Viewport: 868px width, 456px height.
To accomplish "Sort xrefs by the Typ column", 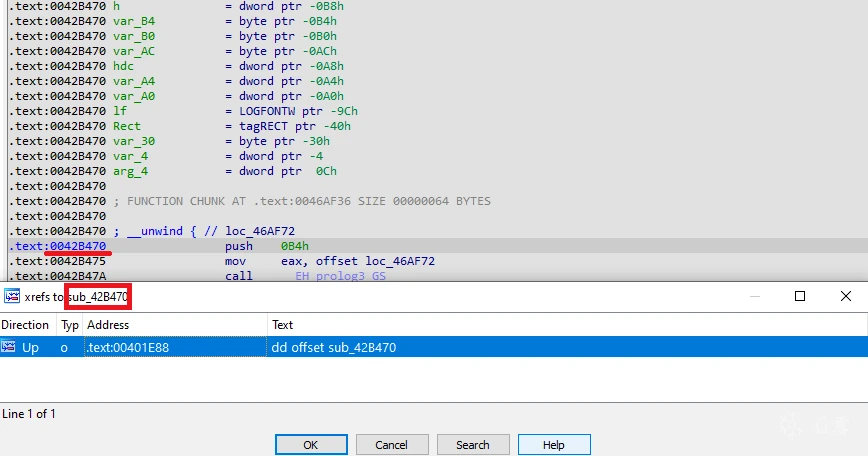I will 70,325.
